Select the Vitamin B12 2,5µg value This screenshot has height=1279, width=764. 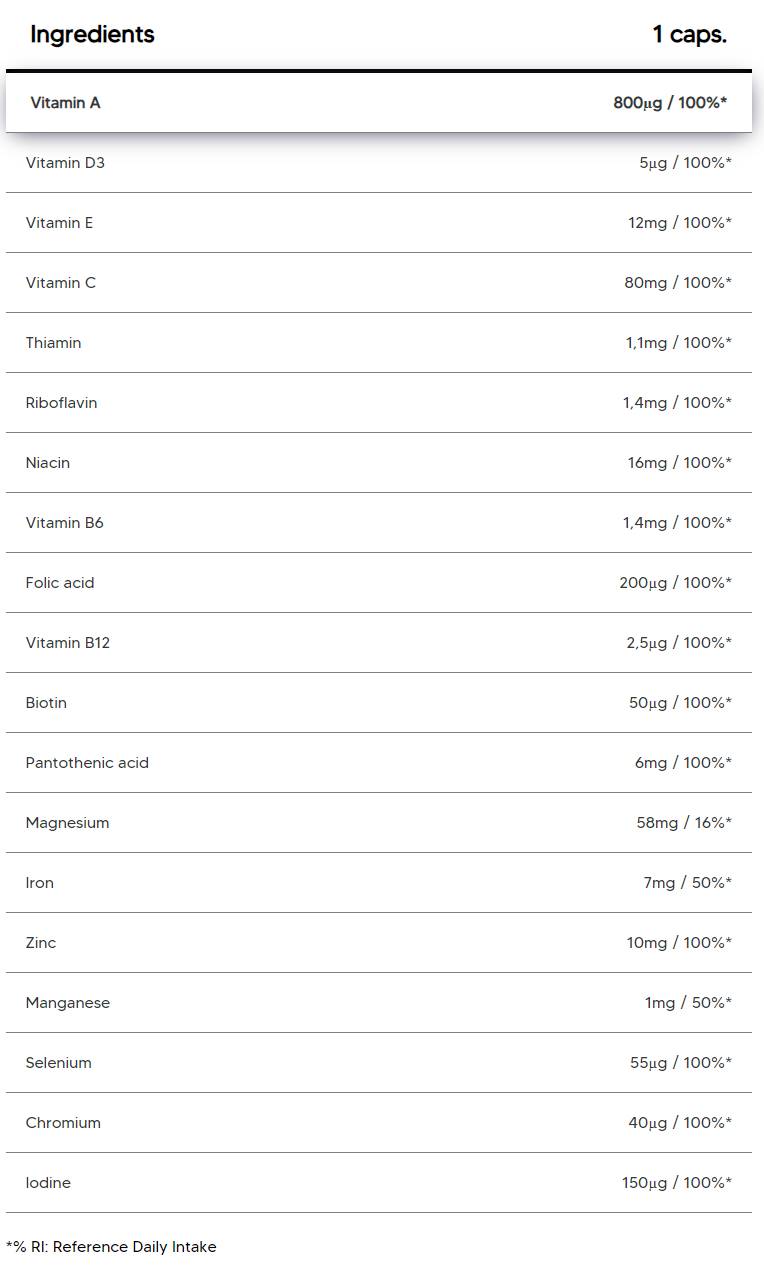click(x=678, y=642)
